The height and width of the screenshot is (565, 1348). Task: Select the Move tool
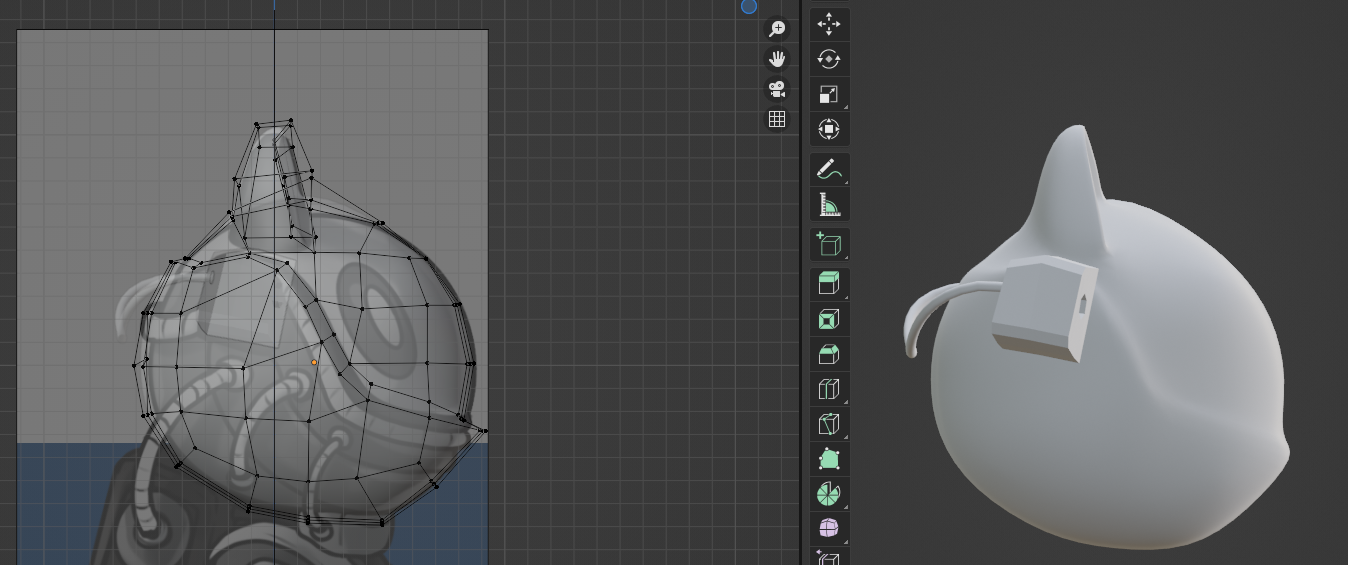(x=829, y=24)
